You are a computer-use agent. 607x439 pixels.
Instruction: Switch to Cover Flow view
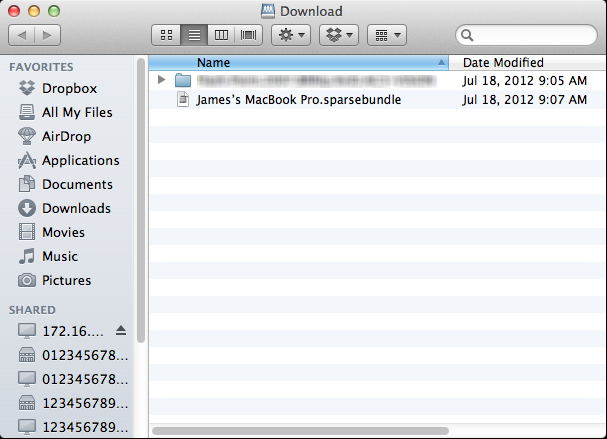248,35
